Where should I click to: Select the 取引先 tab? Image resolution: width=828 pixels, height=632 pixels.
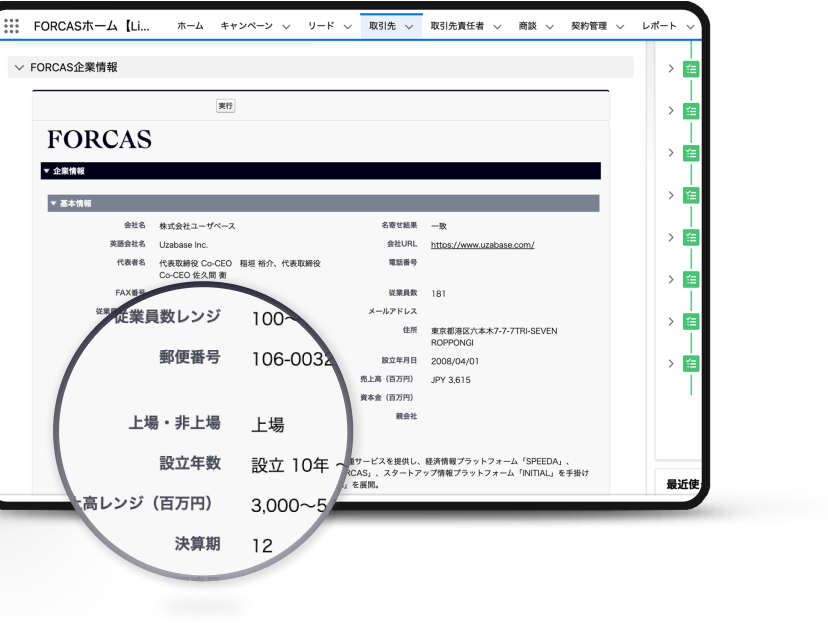tap(382, 26)
